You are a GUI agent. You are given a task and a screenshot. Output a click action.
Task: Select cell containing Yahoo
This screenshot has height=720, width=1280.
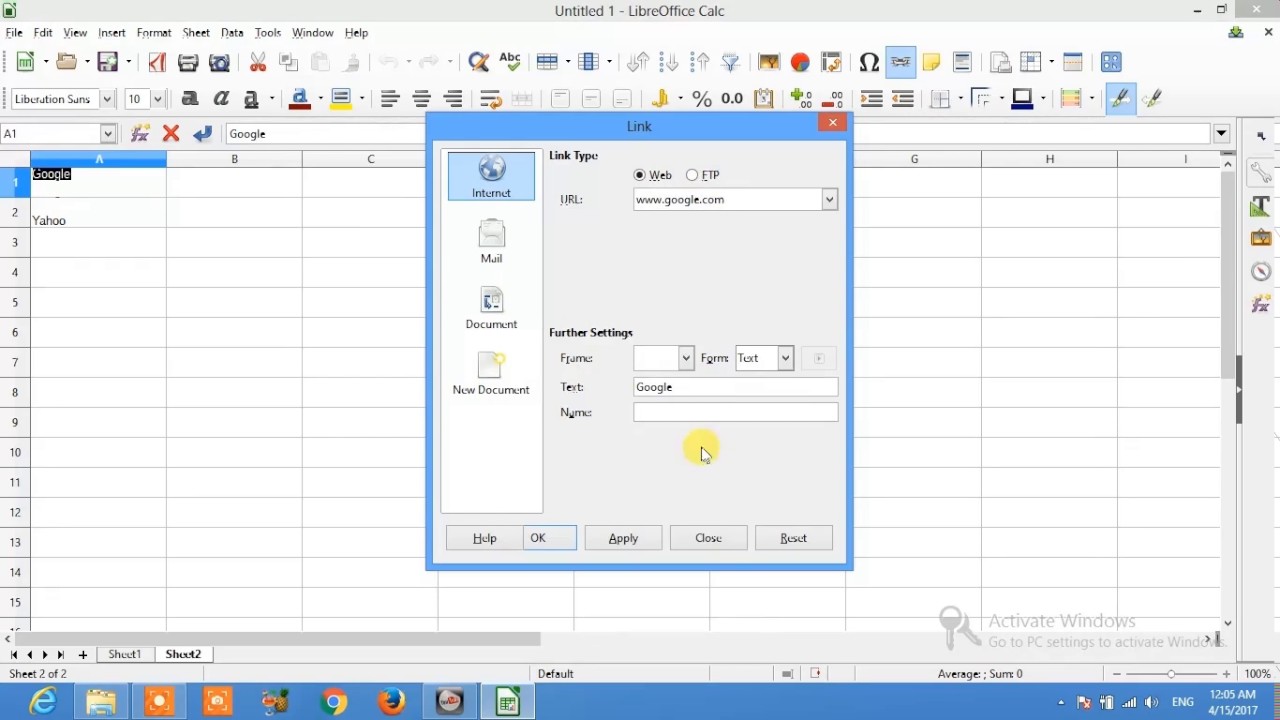click(98, 213)
